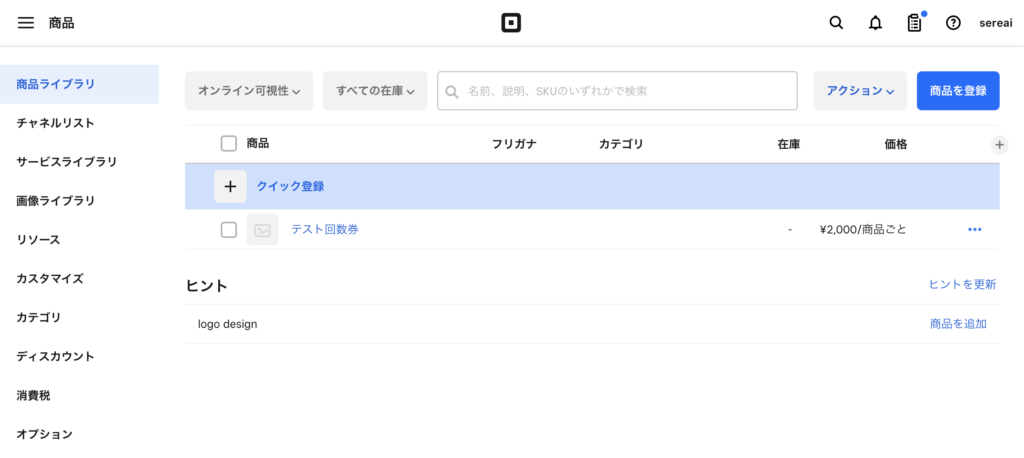Go to チャネルリスト in the sidebar
Viewport: 1024px width, 458px height.
[x=56, y=123]
